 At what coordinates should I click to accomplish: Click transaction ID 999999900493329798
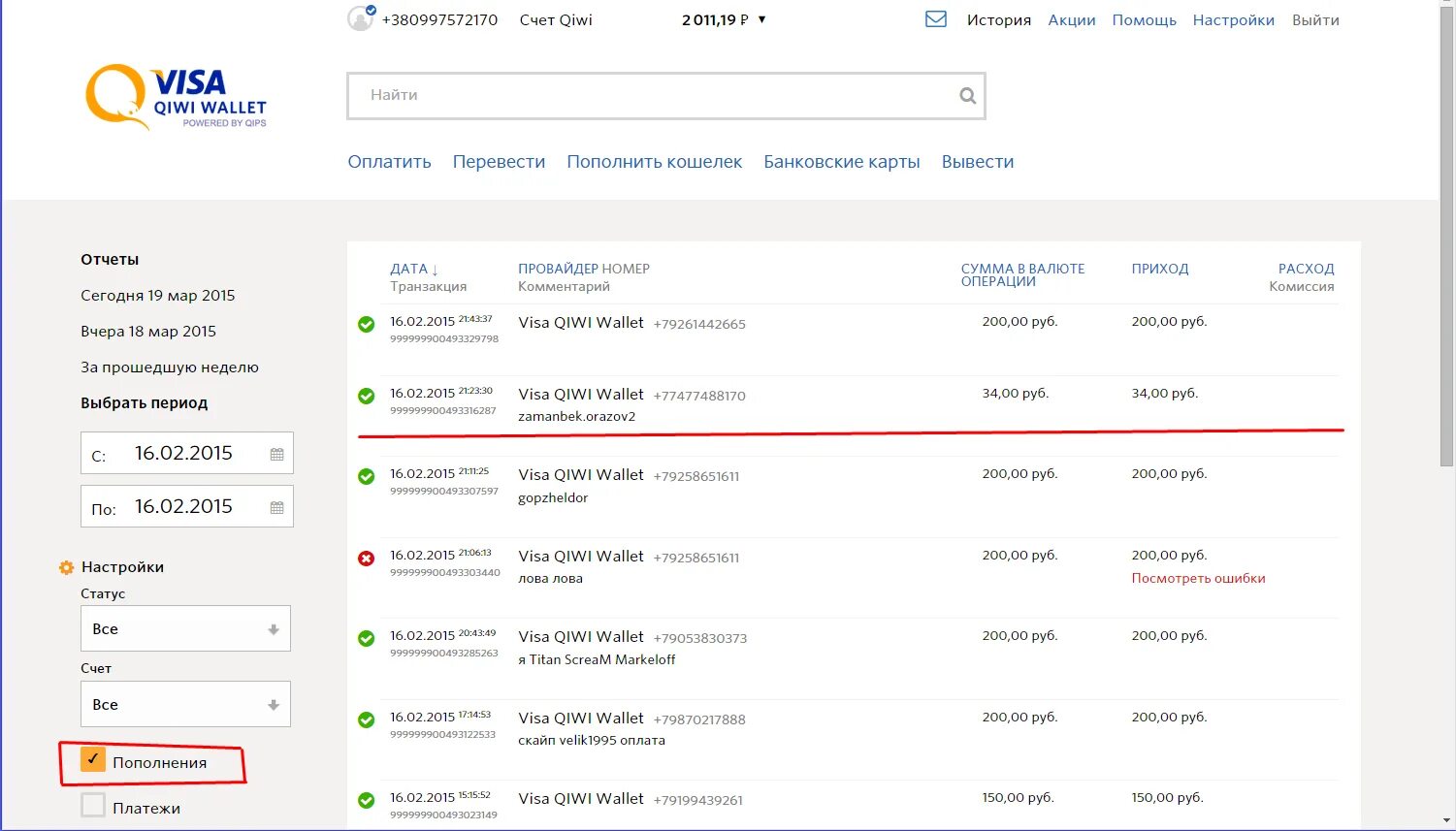[444, 339]
